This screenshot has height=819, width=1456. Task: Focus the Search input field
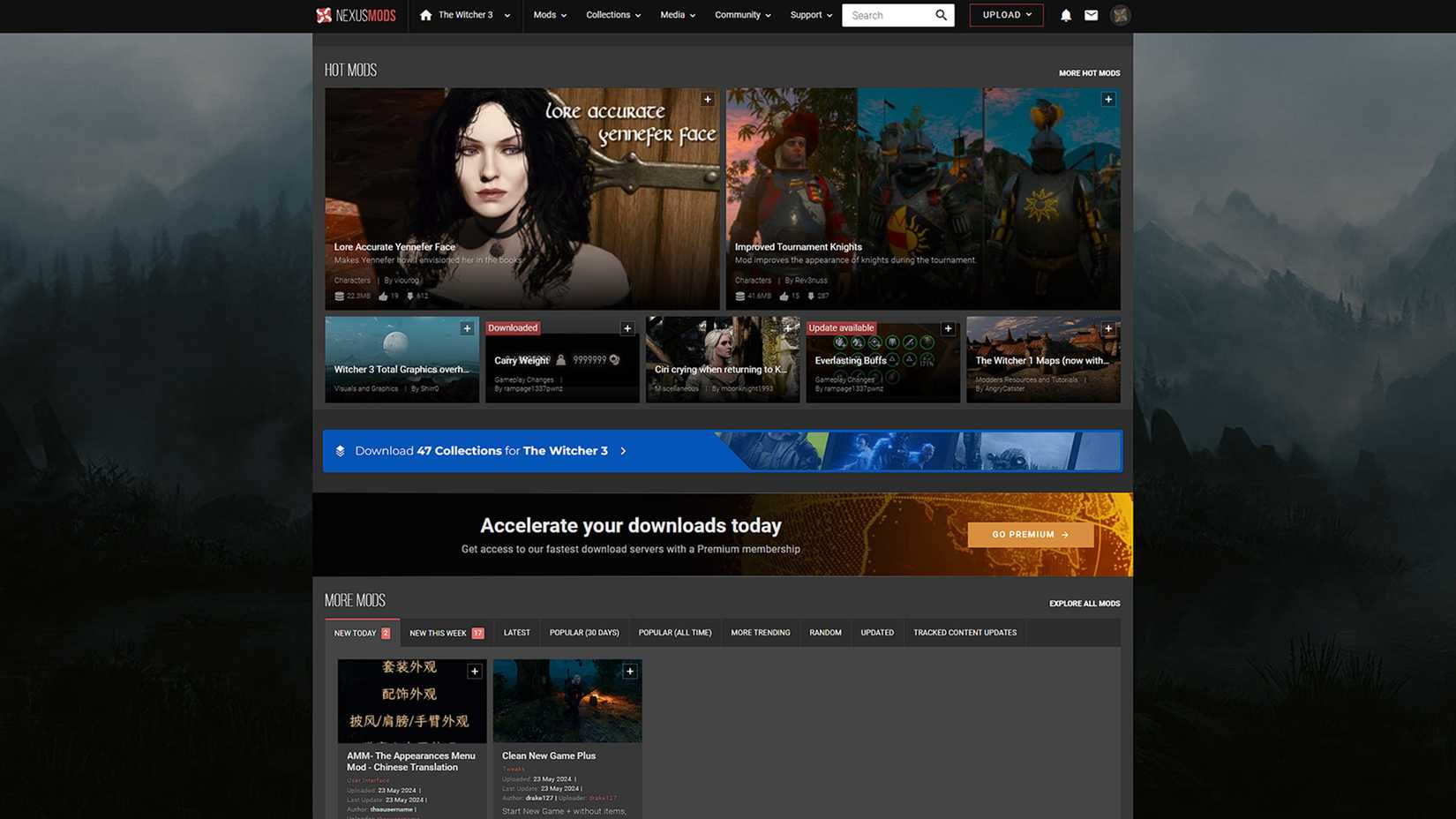[888, 15]
